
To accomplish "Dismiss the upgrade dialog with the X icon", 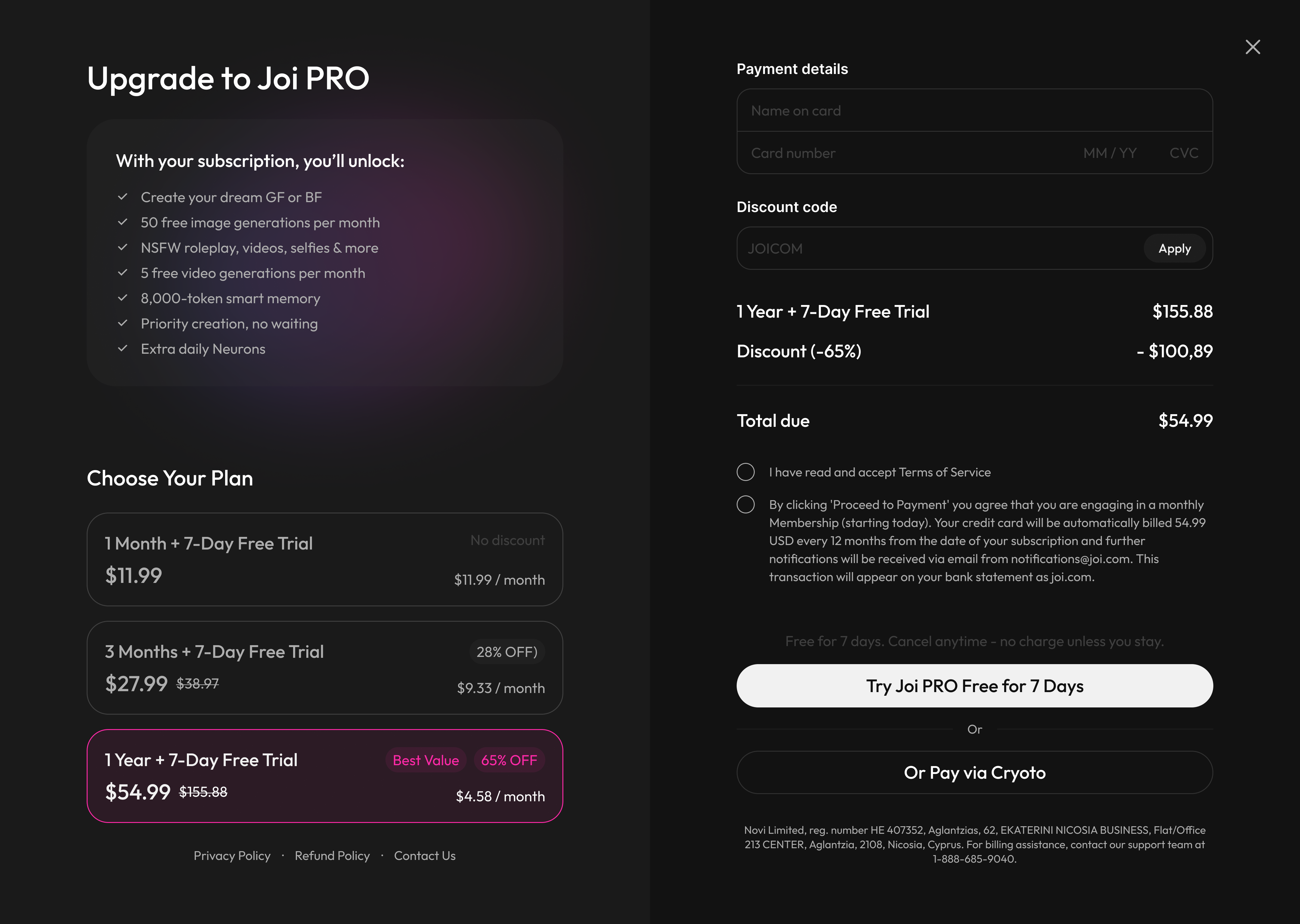I will point(1253,47).
